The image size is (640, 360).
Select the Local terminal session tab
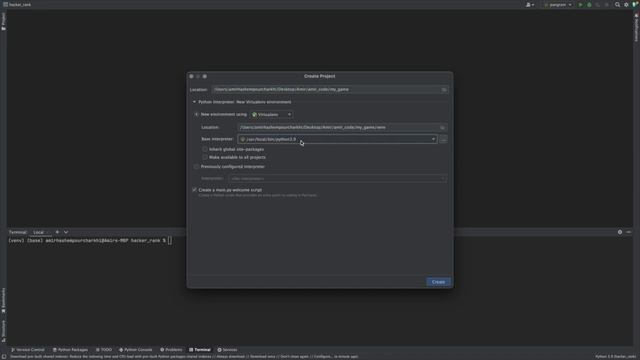[40, 232]
